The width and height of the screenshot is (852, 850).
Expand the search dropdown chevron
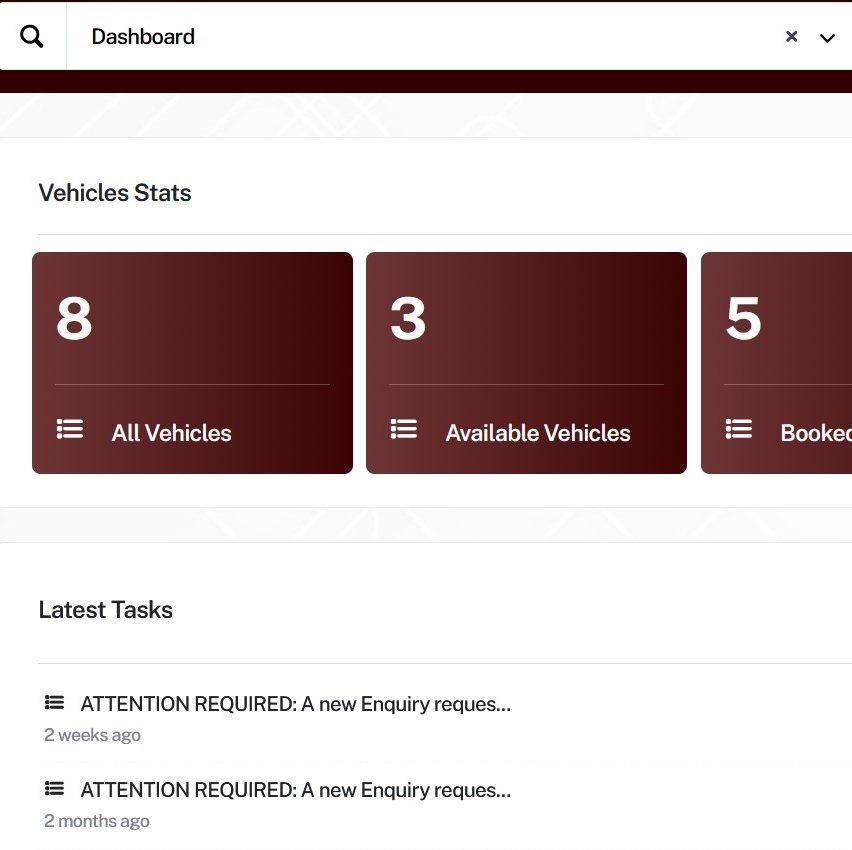pos(827,38)
